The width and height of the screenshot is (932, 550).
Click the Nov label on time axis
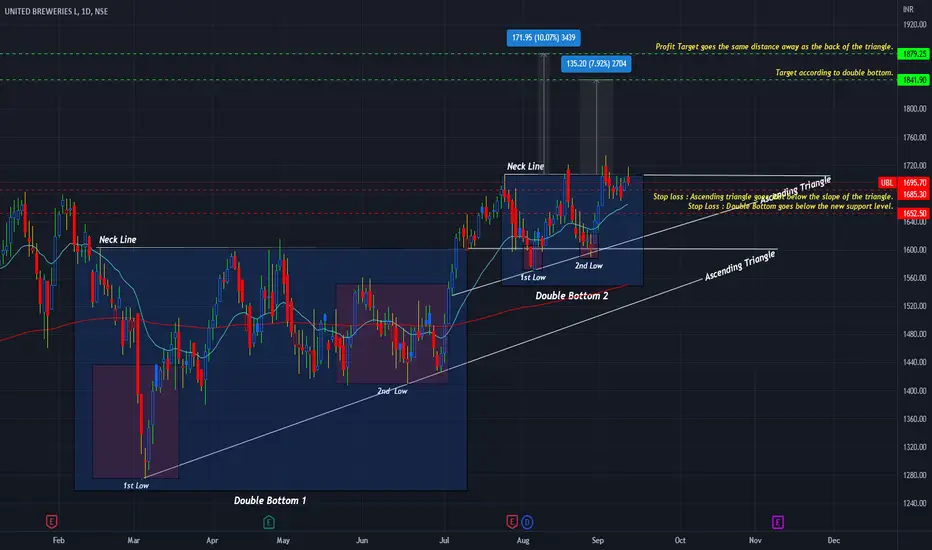[755, 540]
